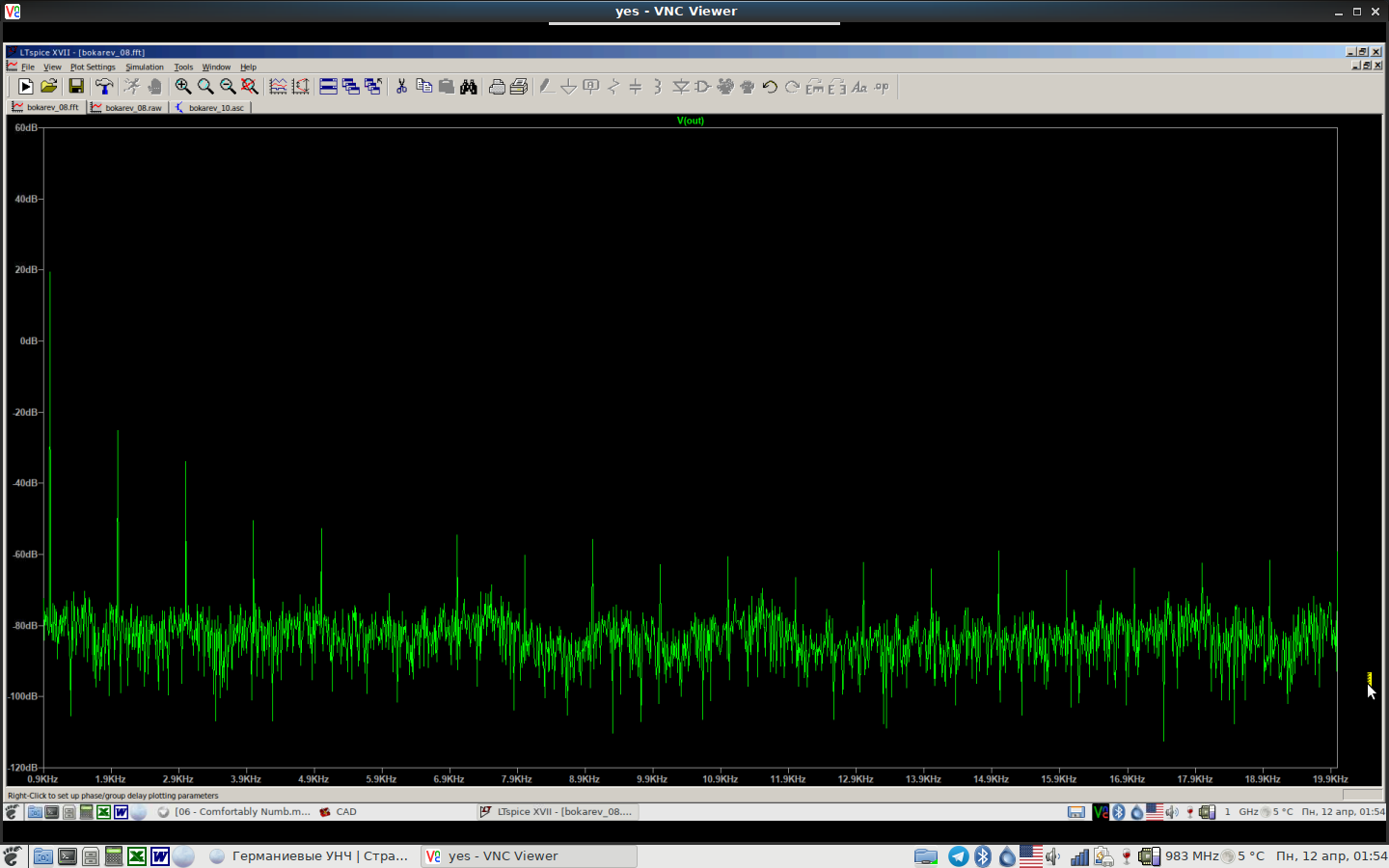
Task: Click the Find binoculars icon
Action: [469, 87]
